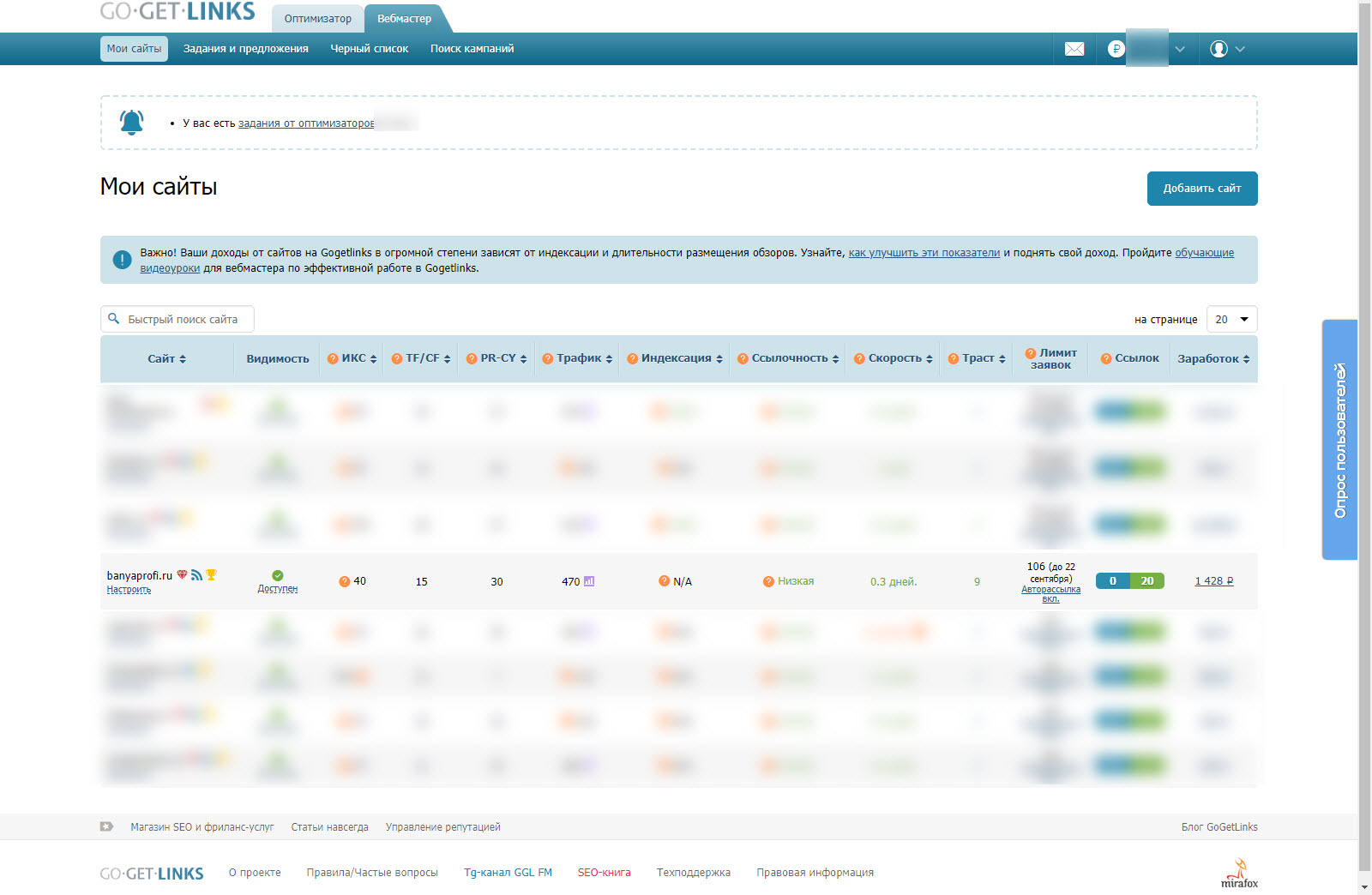Open the traffic chart icon beside 470

click(589, 581)
